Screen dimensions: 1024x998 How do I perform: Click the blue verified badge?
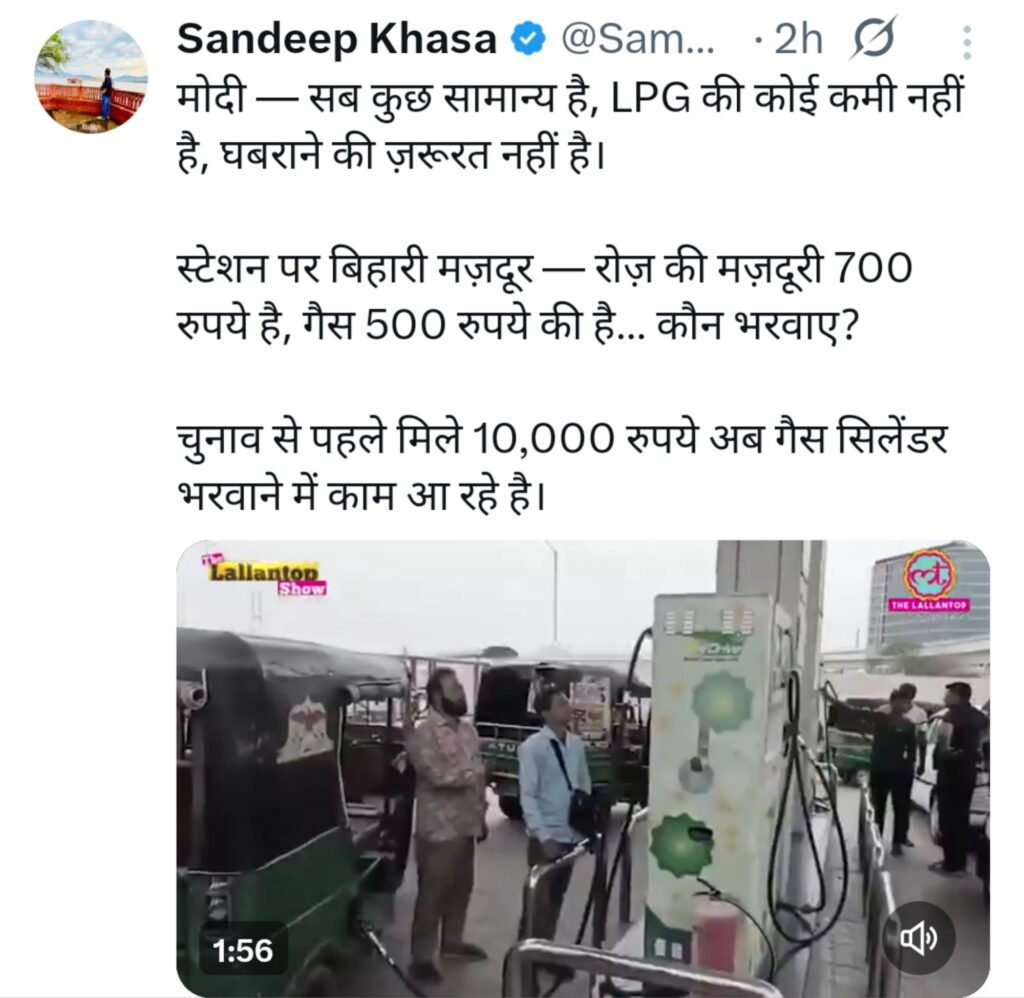tap(527, 40)
